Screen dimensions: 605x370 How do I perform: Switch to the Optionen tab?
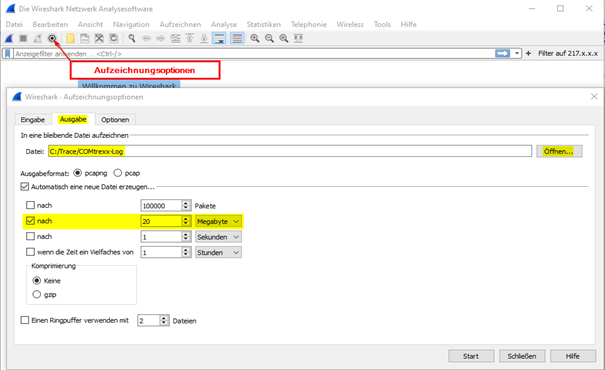[x=115, y=120]
